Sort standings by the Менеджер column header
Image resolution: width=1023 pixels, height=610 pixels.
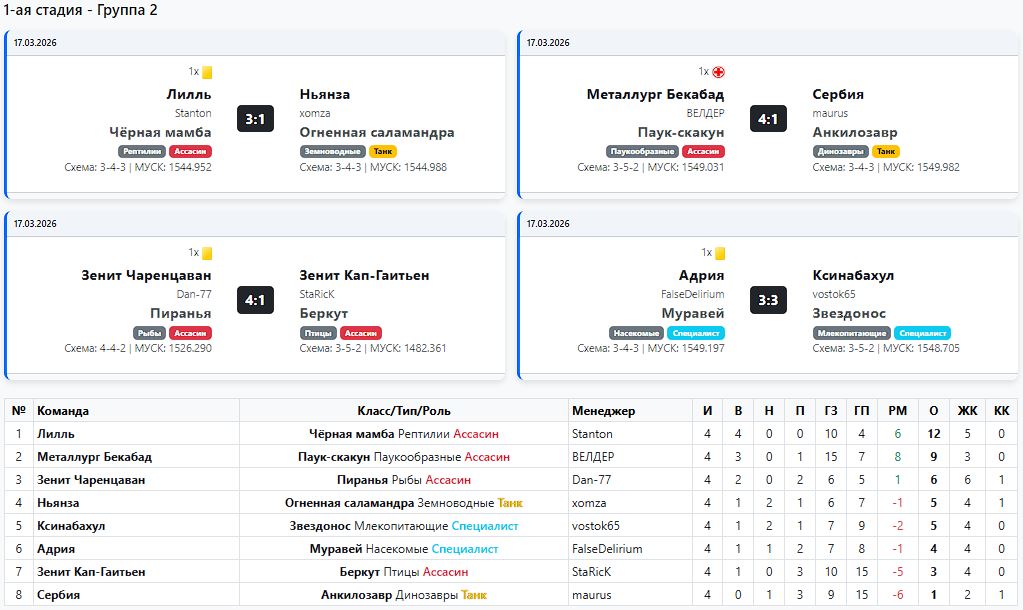(602, 411)
